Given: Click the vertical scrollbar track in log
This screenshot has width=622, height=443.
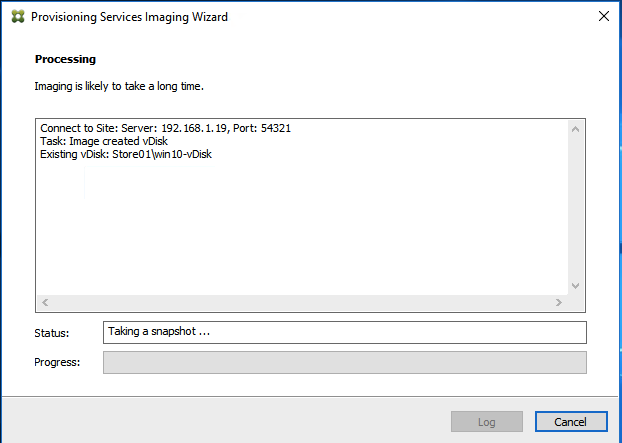Looking at the screenshot, I should point(576,207).
